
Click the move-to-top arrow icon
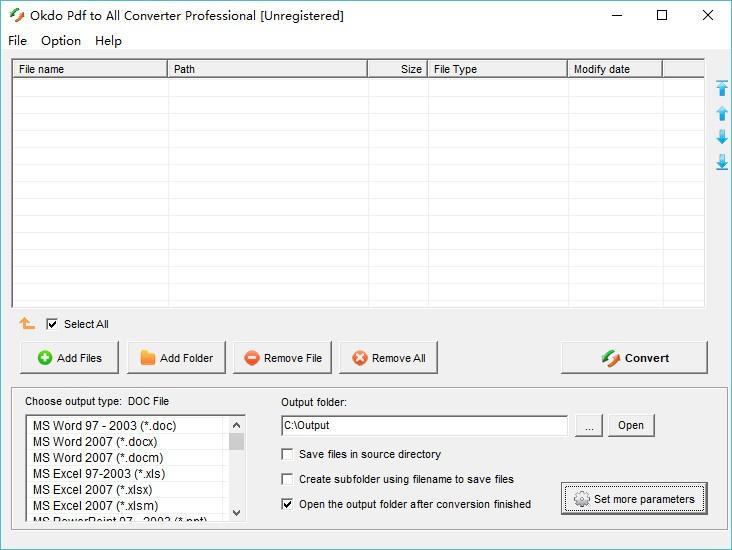tap(722, 88)
